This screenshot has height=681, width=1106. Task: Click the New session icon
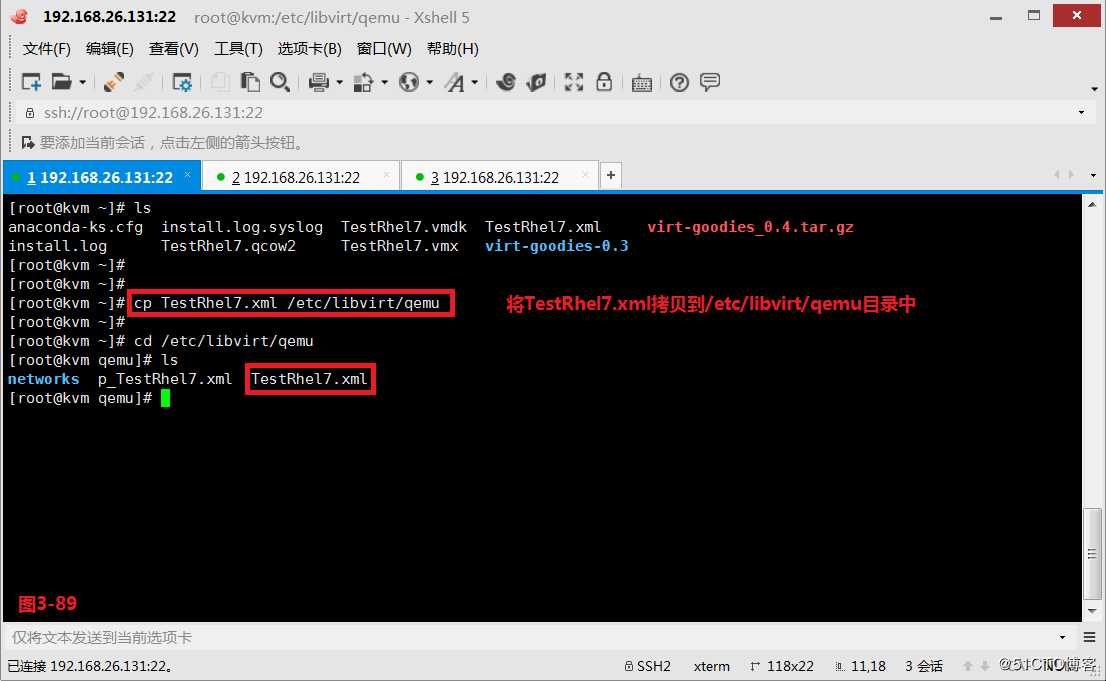(31, 83)
